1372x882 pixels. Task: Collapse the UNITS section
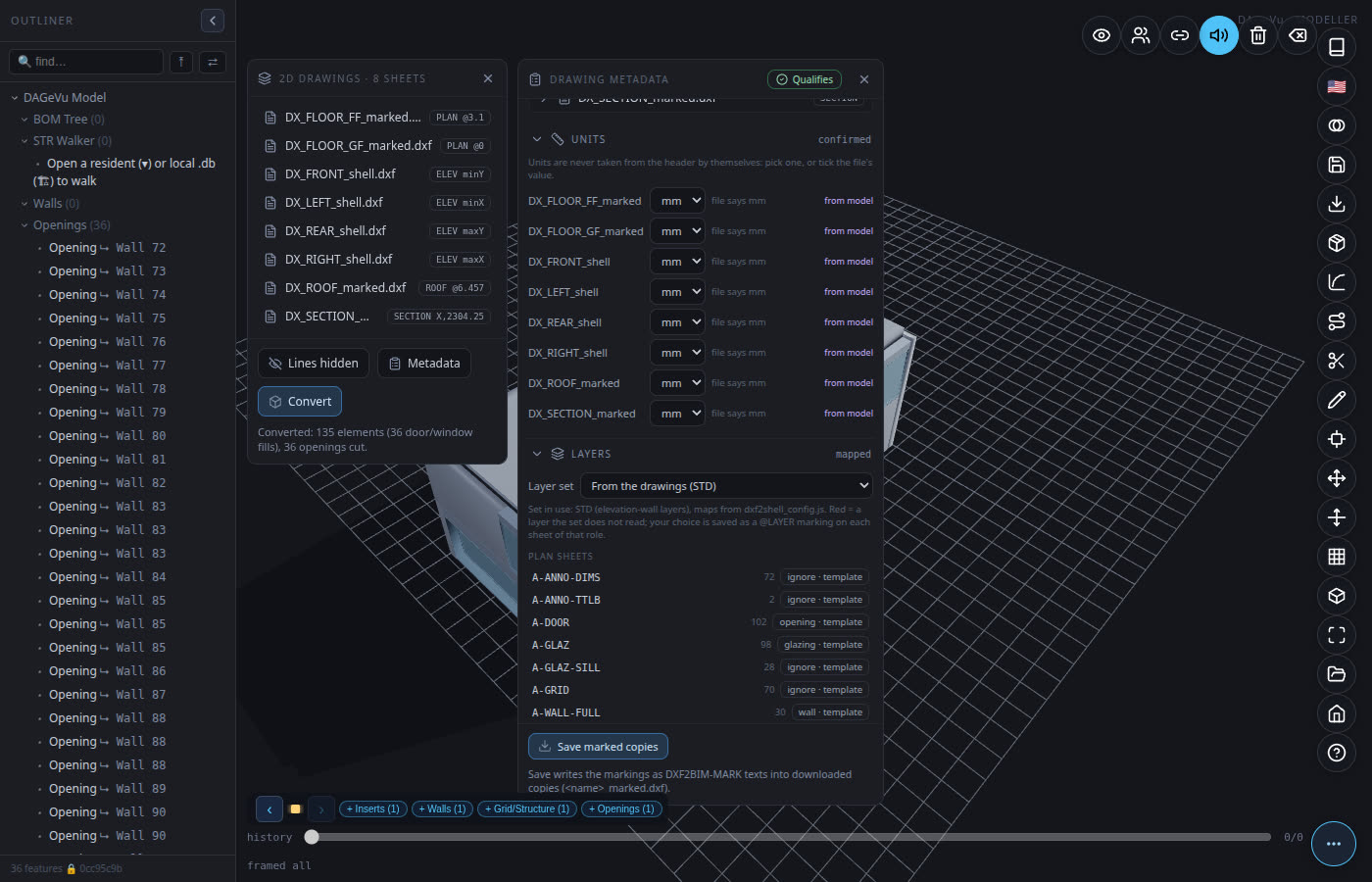pyautogui.click(x=537, y=139)
